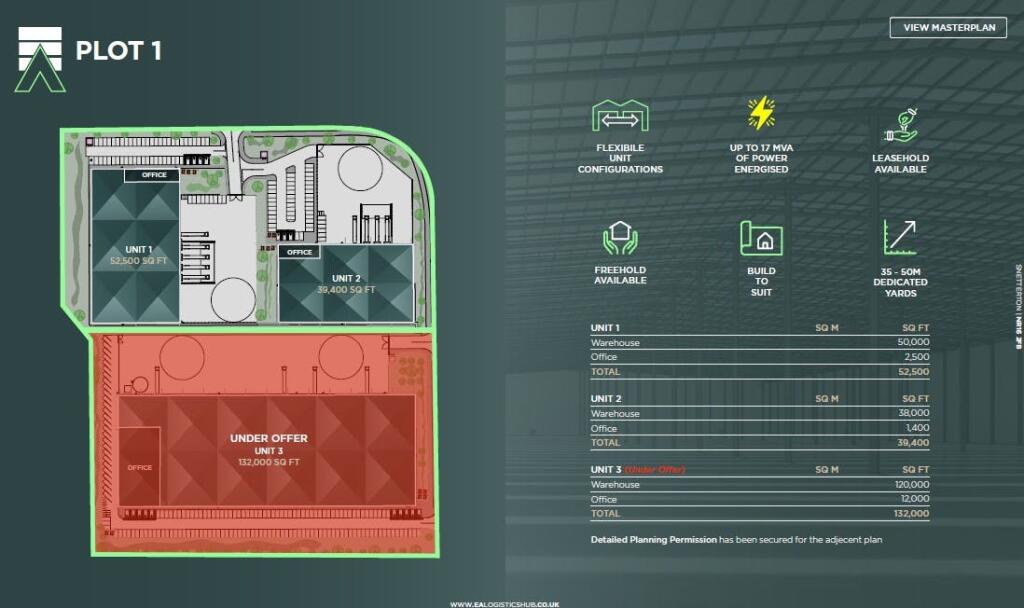Click the Unit 1 table heading
1024x608 pixels.
pyautogui.click(x=605, y=328)
